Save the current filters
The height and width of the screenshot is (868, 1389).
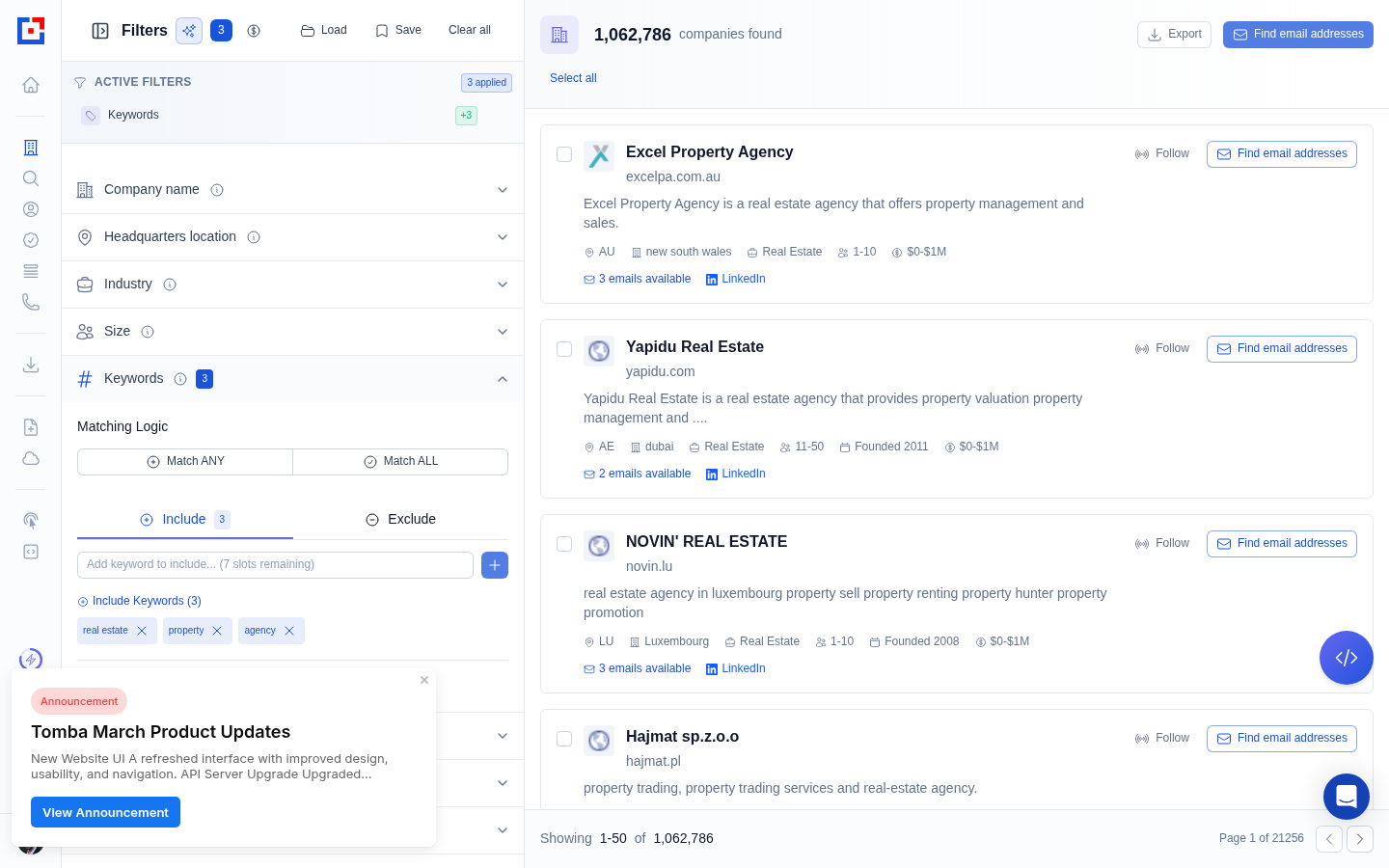[x=398, y=31]
